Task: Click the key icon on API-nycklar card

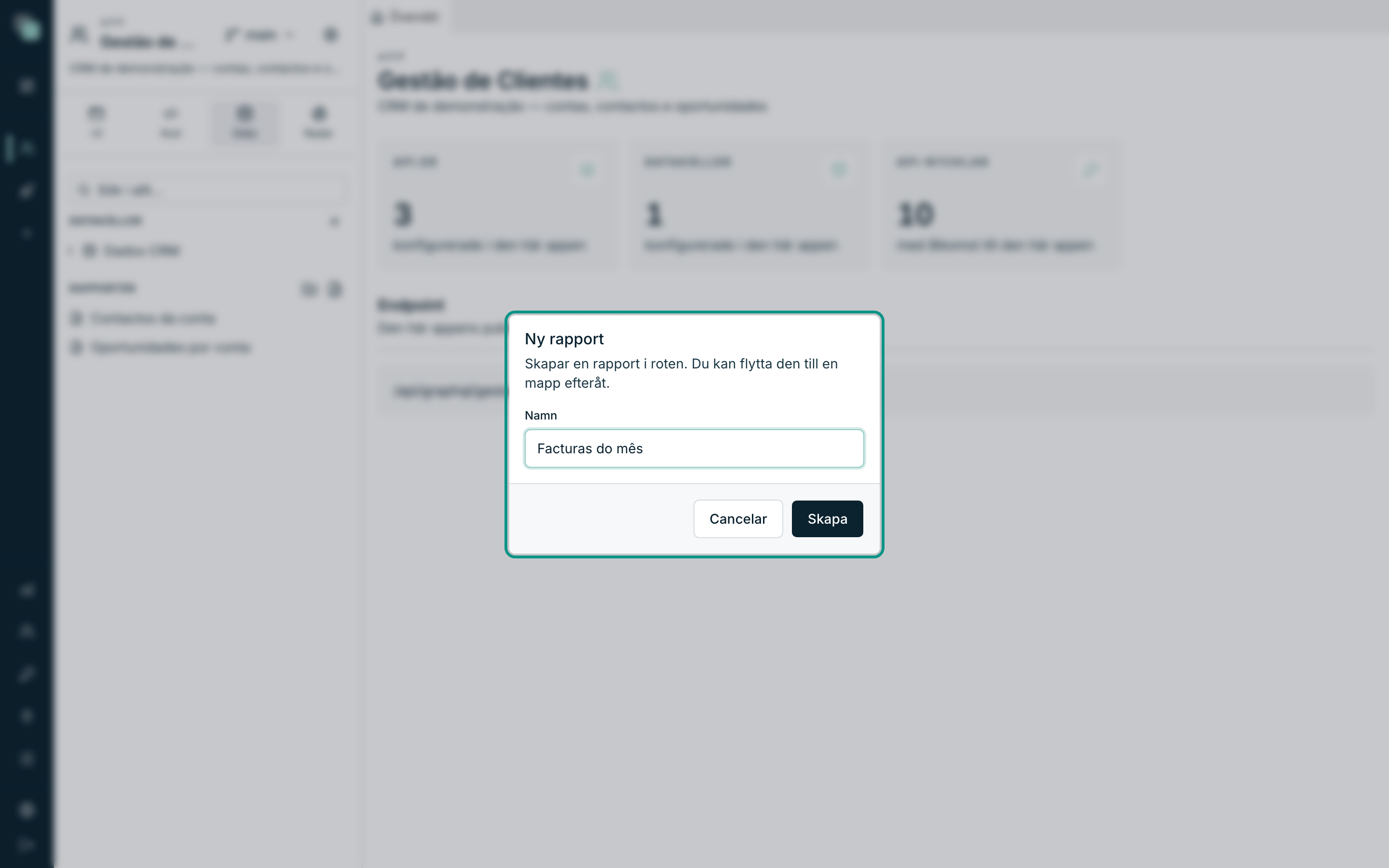Action: (x=1090, y=170)
